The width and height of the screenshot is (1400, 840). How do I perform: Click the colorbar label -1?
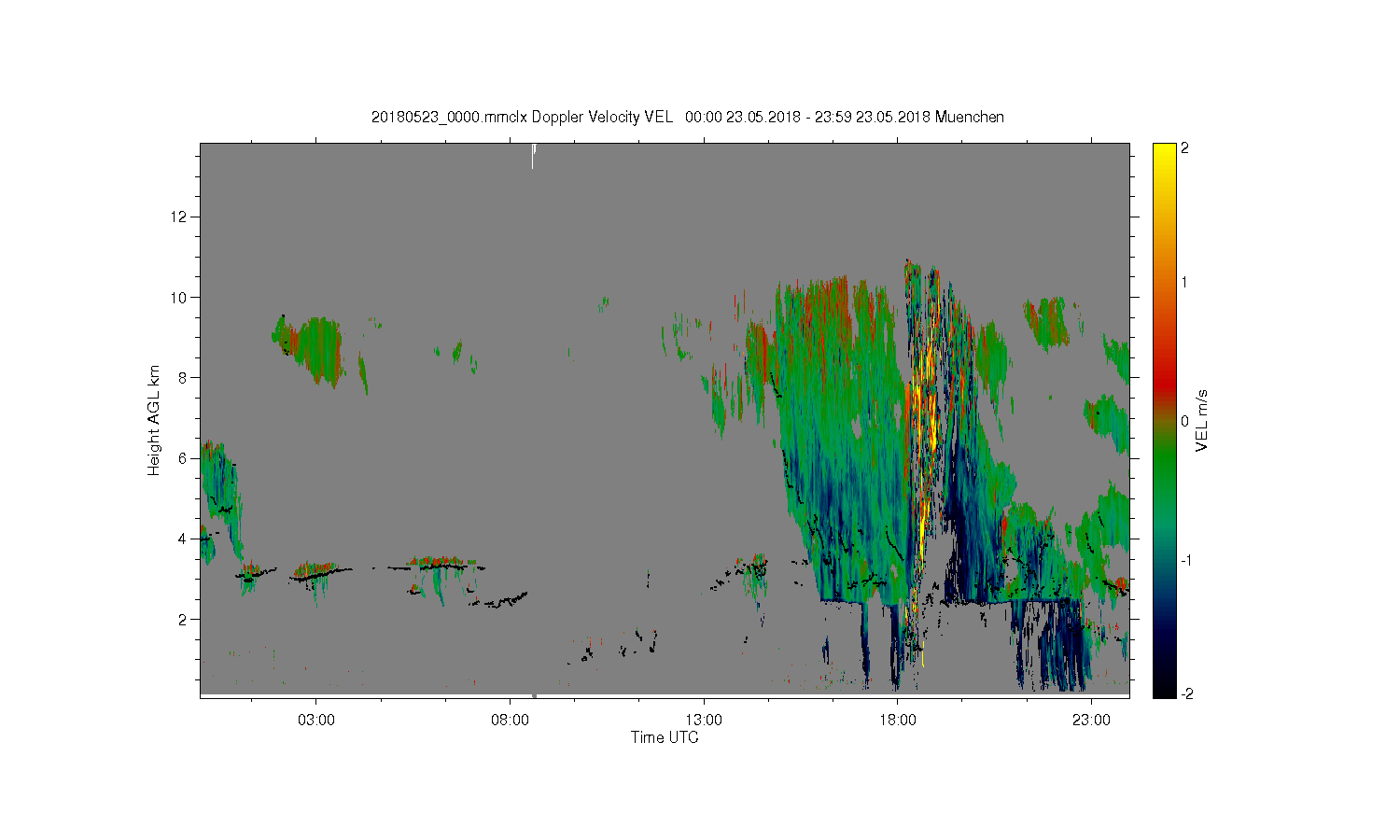1185,560
